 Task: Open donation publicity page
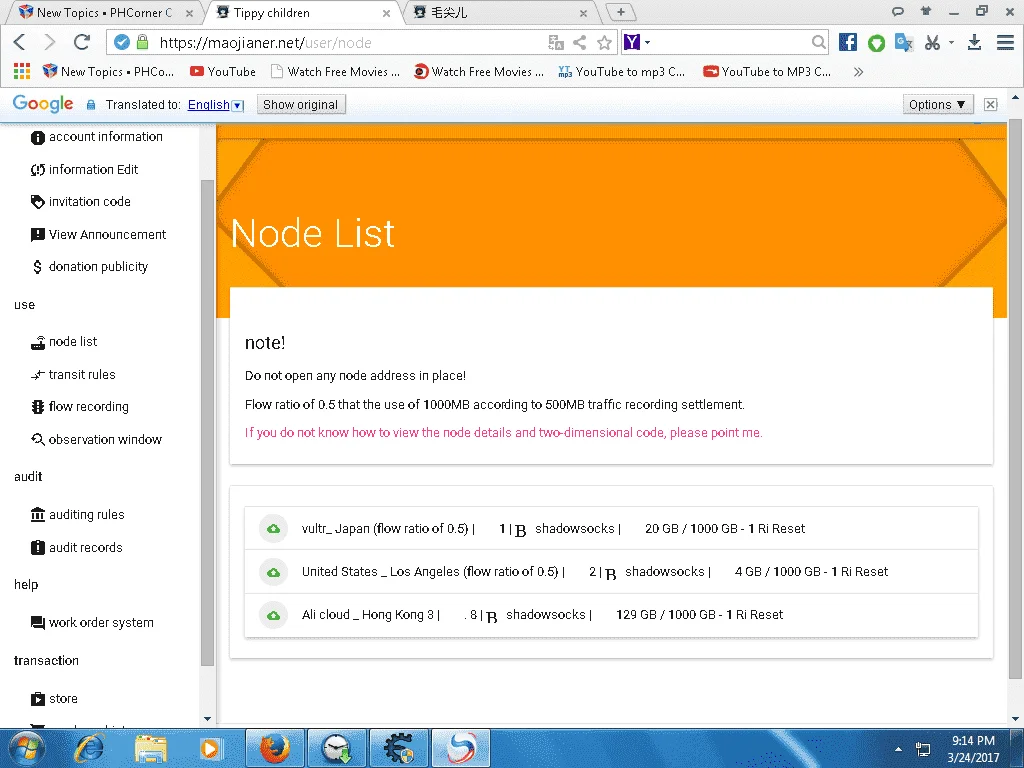pos(89,266)
